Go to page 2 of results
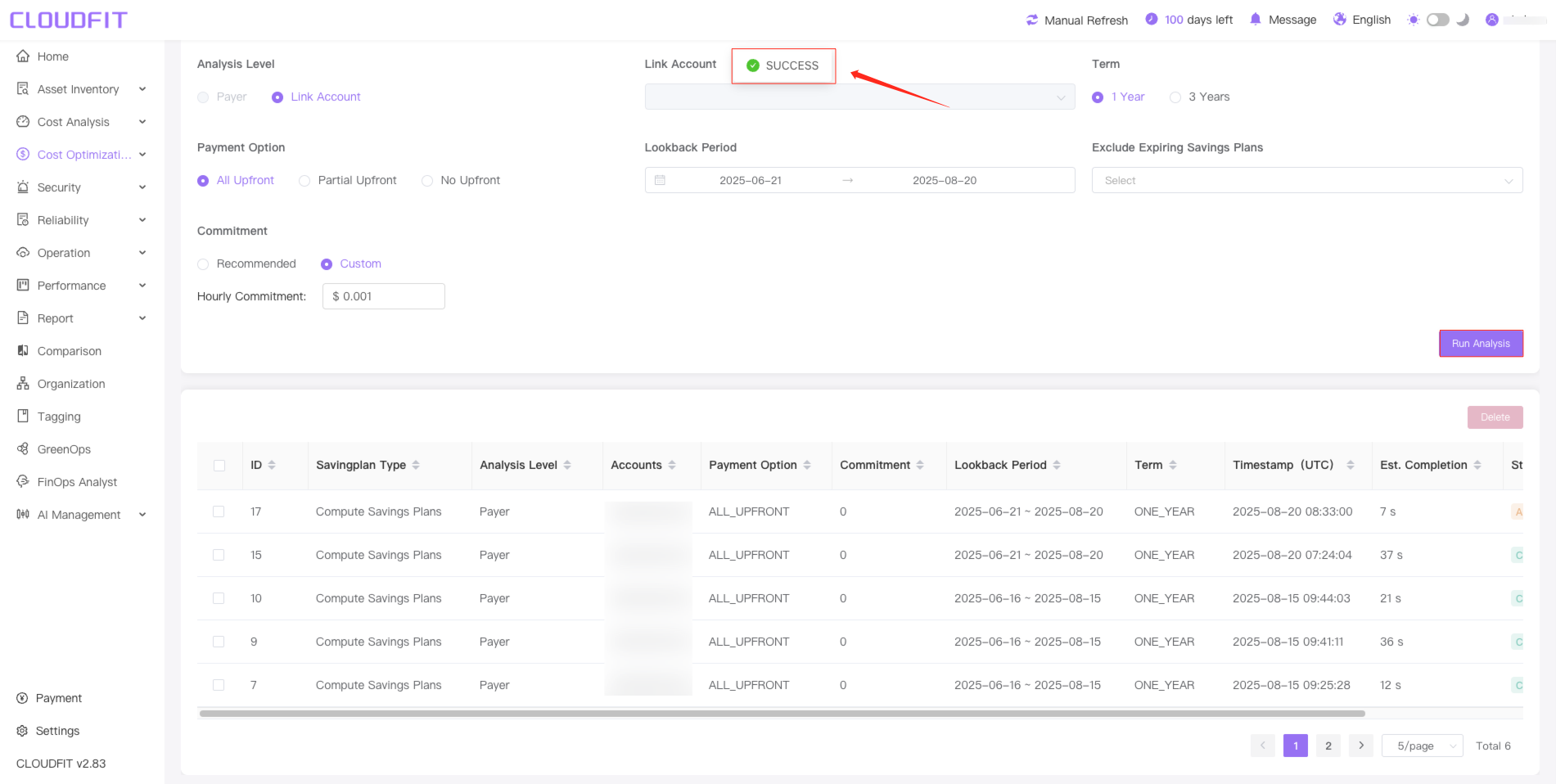The height and width of the screenshot is (784, 1556). (1328, 746)
